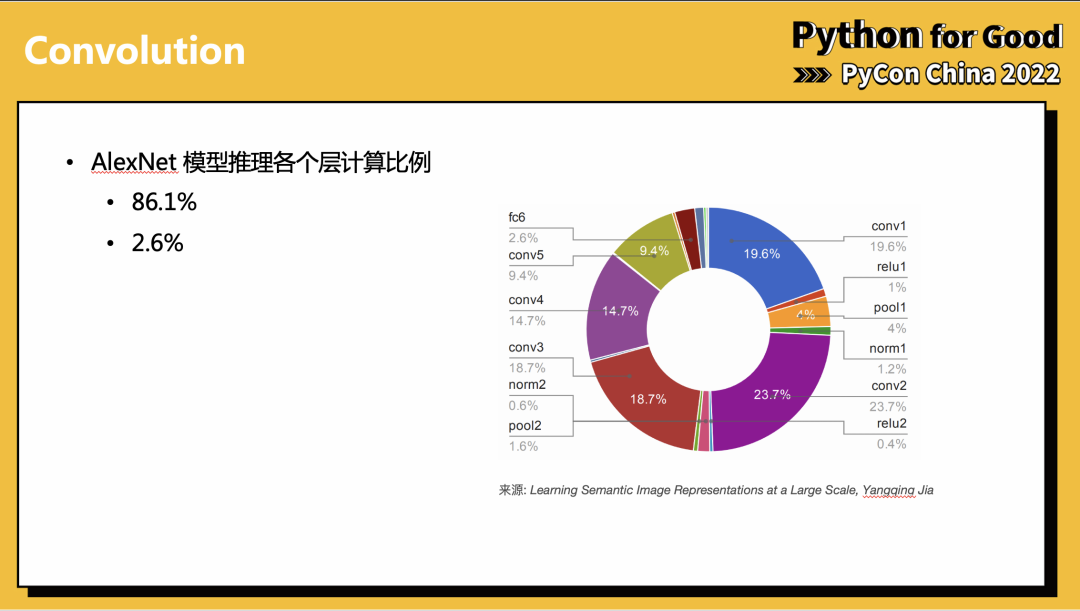The width and height of the screenshot is (1080, 611).
Task: Click the conv3 chart label
Action: 526,348
